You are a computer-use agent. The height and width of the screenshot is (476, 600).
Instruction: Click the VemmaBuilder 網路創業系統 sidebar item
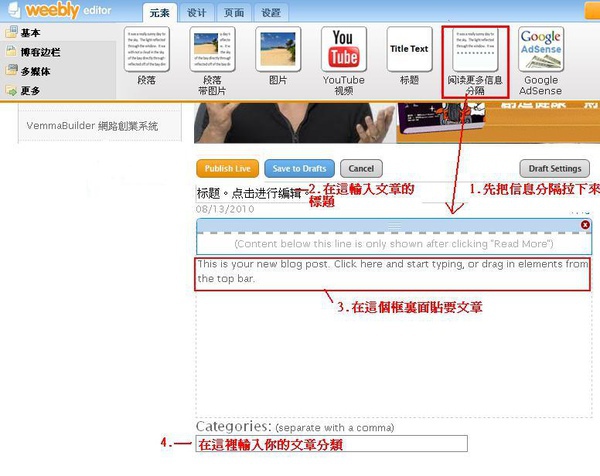[x=92, y=126]
